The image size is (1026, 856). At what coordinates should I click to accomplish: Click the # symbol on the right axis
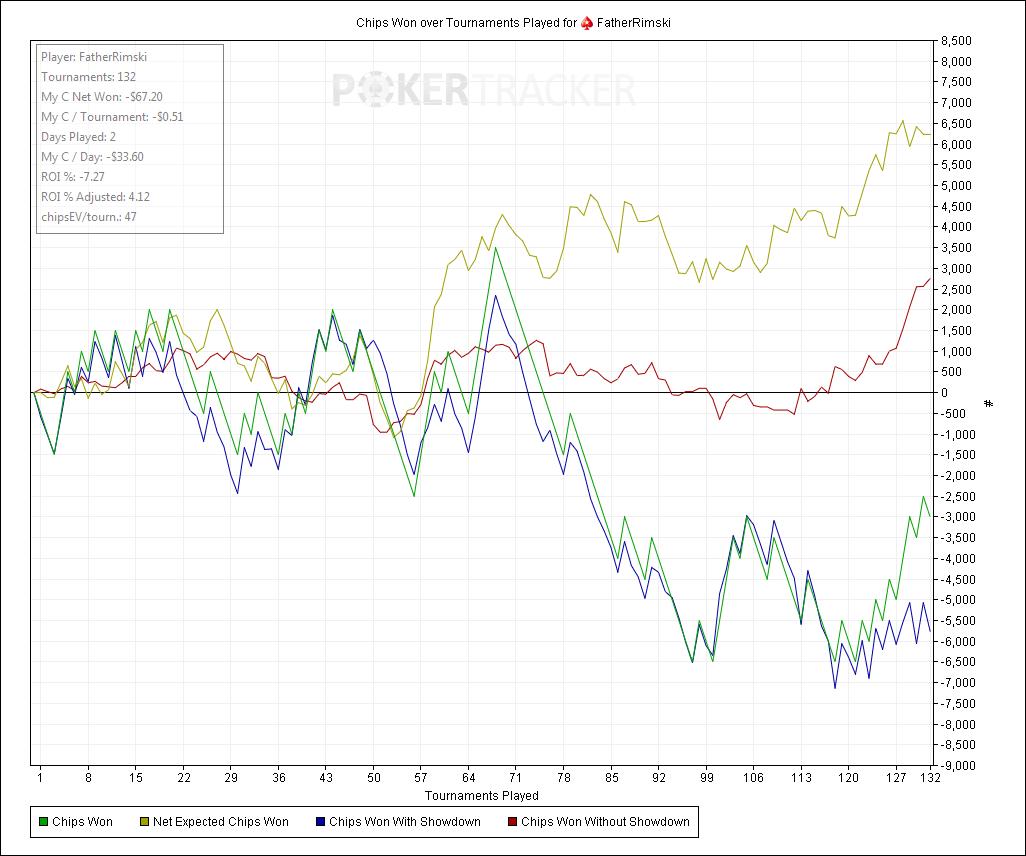pos(989,403)
